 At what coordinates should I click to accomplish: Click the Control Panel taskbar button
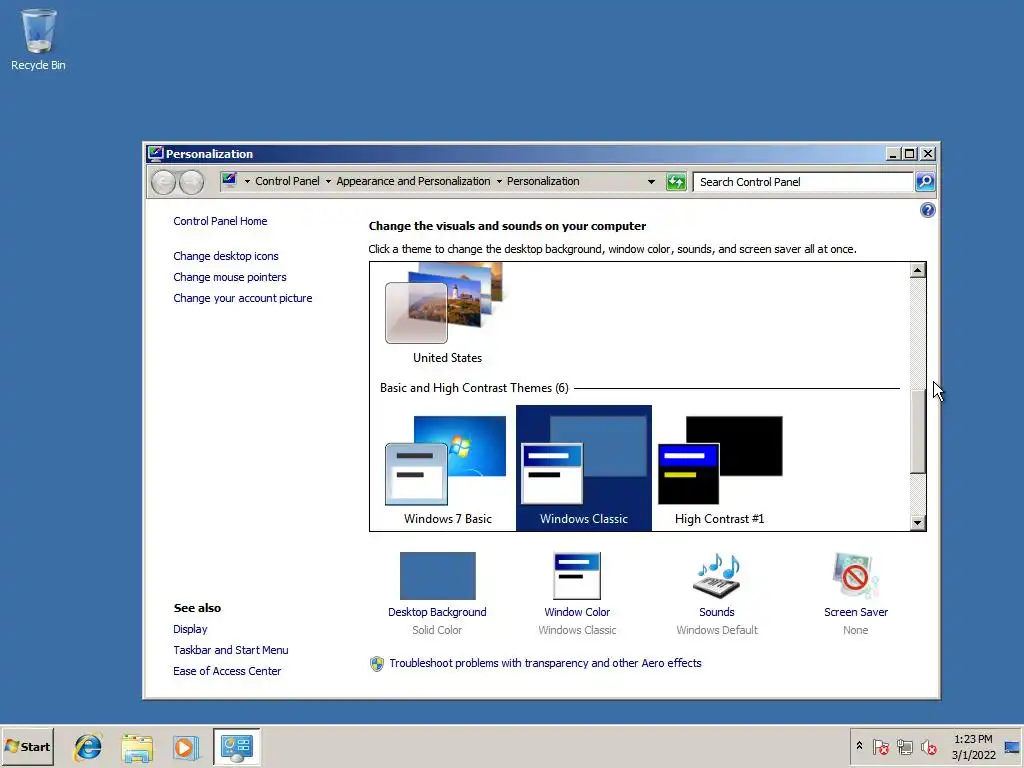236,747
